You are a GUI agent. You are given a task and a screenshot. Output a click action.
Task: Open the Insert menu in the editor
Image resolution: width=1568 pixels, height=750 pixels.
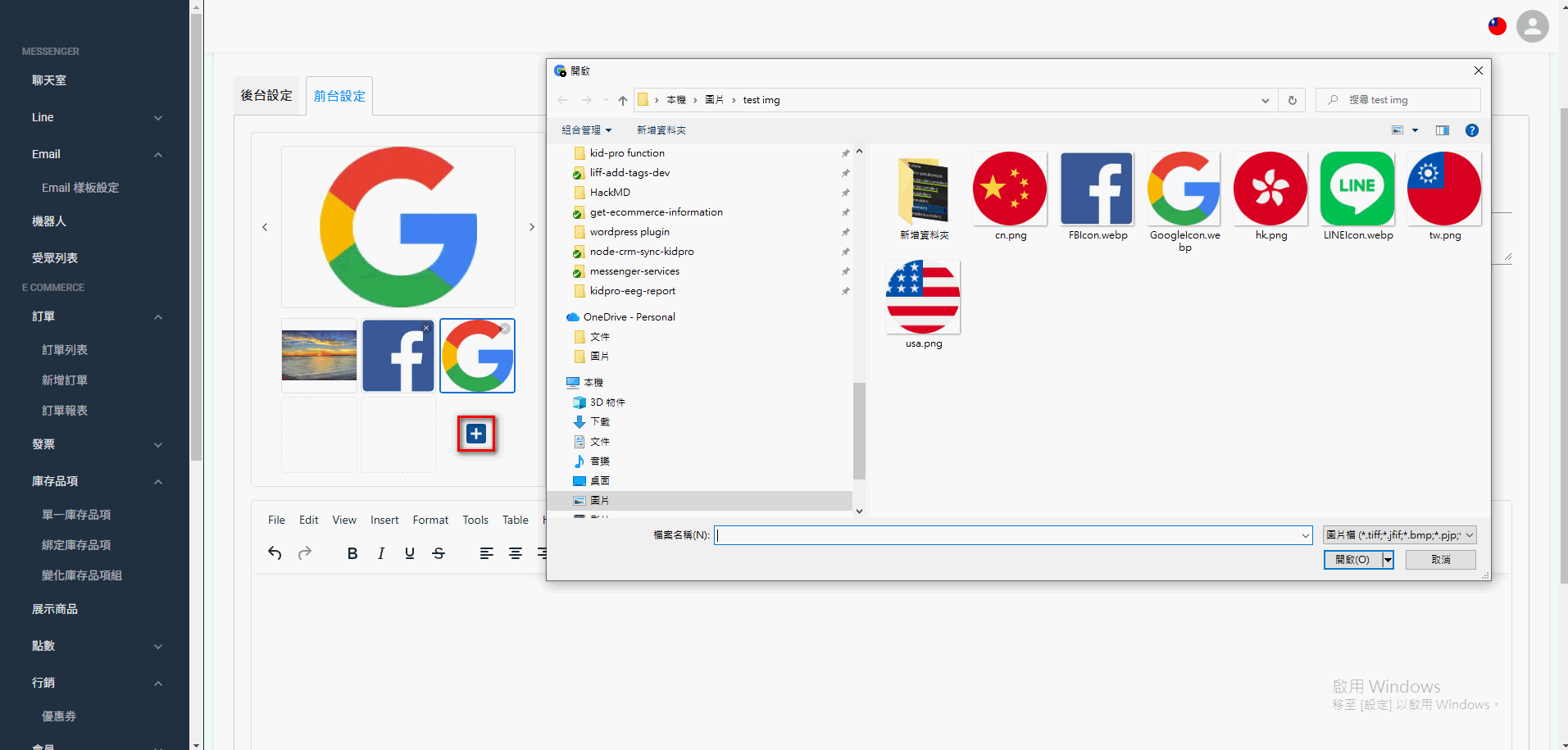(384, 520)
